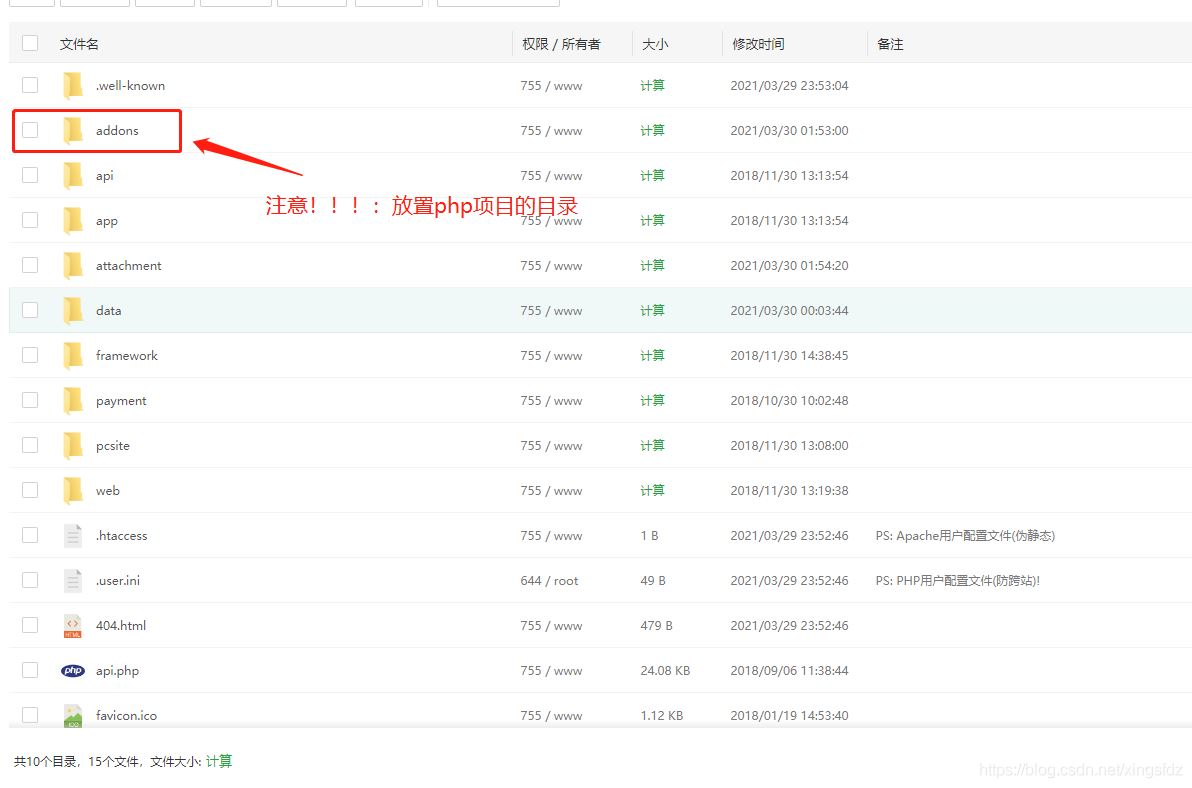Viewport: 1192px width, 788px height.
Task: Open the attachment folder by name
Action: [128, 266]
